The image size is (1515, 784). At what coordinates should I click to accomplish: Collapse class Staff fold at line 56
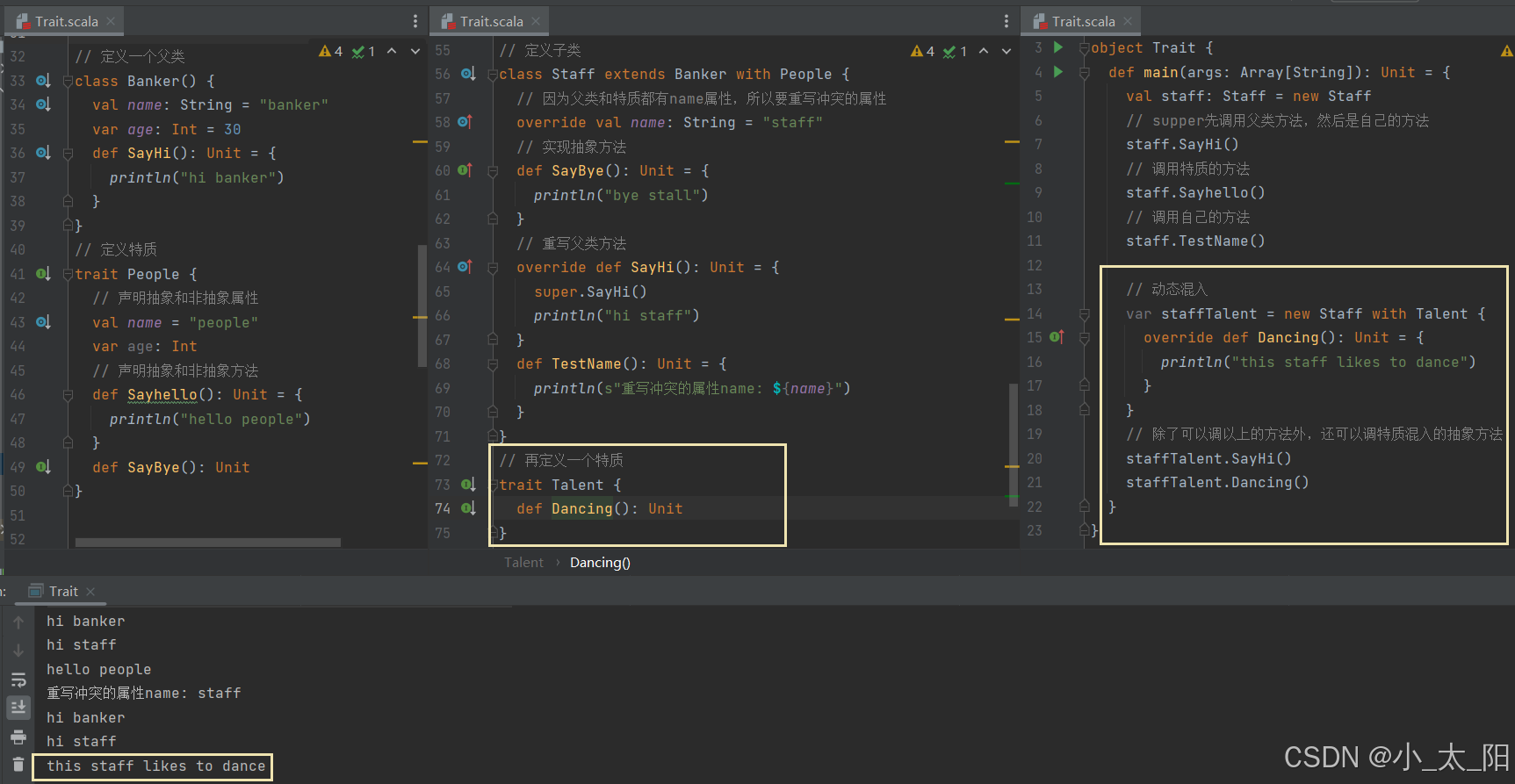coord(493,75)
